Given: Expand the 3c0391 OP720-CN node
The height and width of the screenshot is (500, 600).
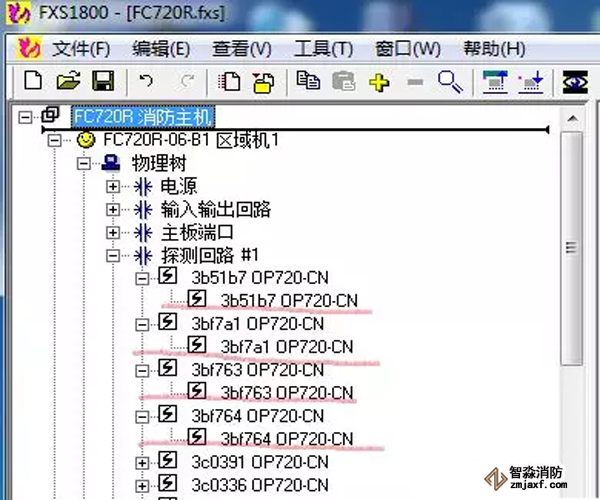Looking at the screenshot, I should (x=142, y=462).
